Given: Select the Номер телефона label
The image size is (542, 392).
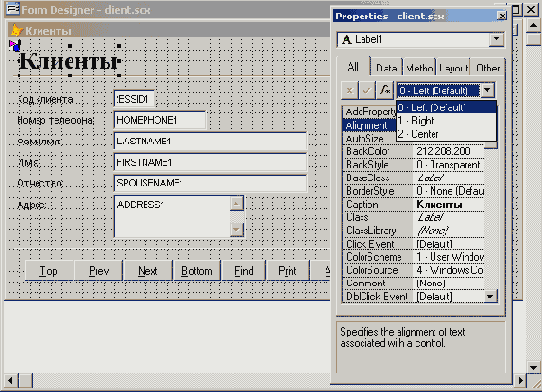Looking at the screenshot, I should [x=56, y=120].
